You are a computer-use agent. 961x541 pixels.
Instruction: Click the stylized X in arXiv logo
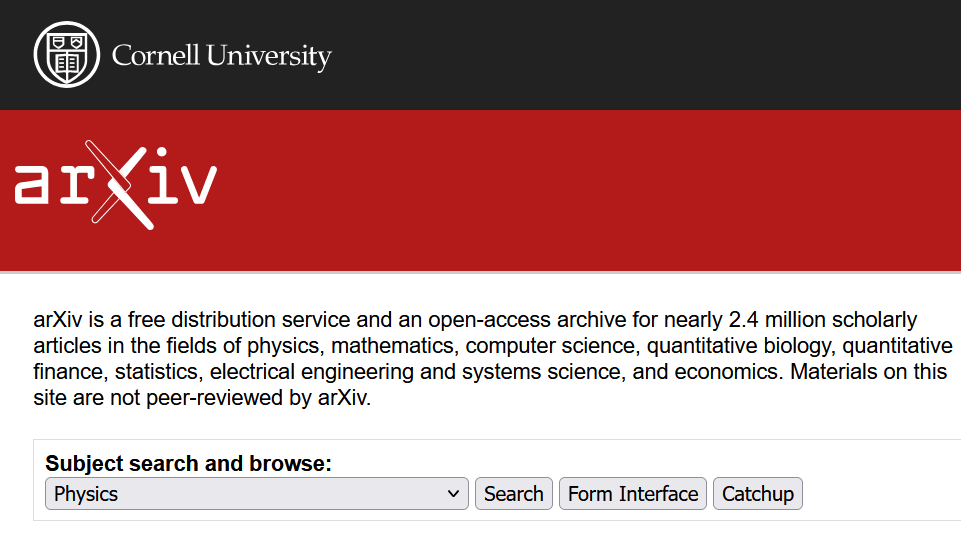pyautogui.click(x=121, y=186)
